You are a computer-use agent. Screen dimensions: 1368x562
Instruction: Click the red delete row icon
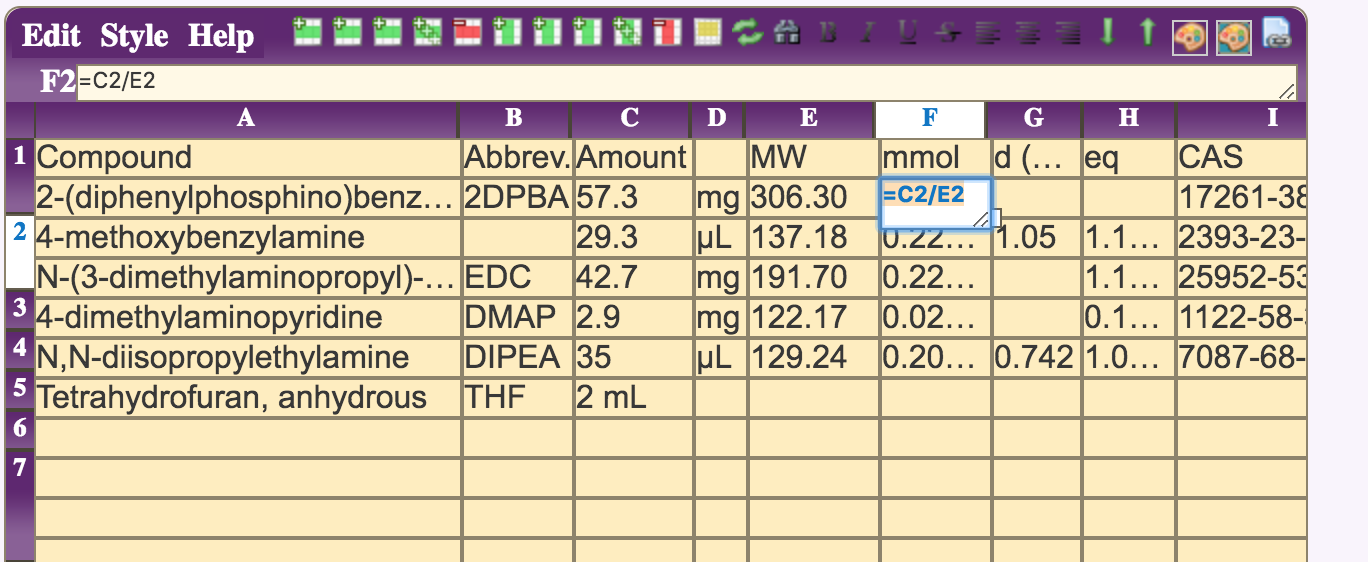pos(467,32)
